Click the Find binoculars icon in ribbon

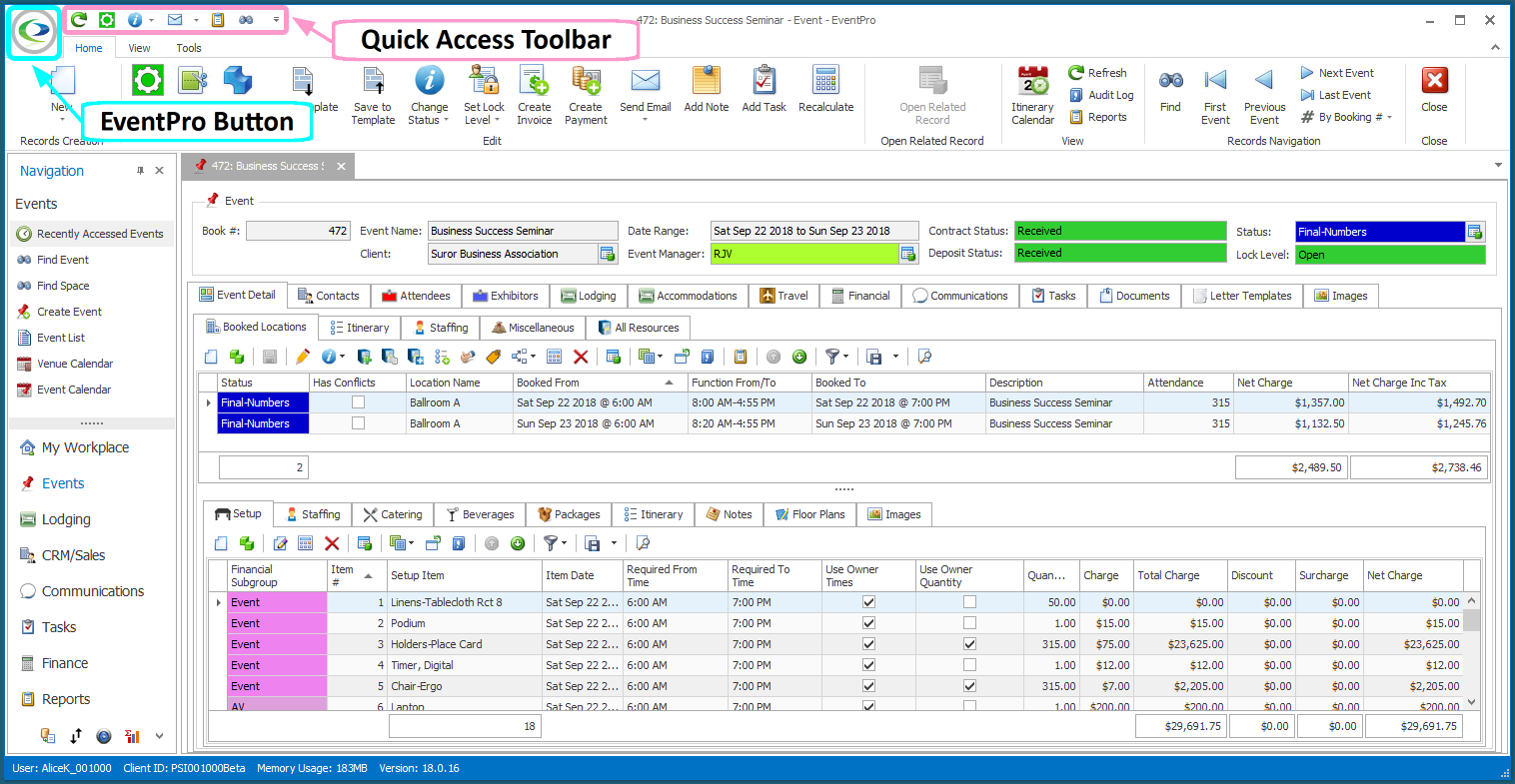tap(1170, 81)
